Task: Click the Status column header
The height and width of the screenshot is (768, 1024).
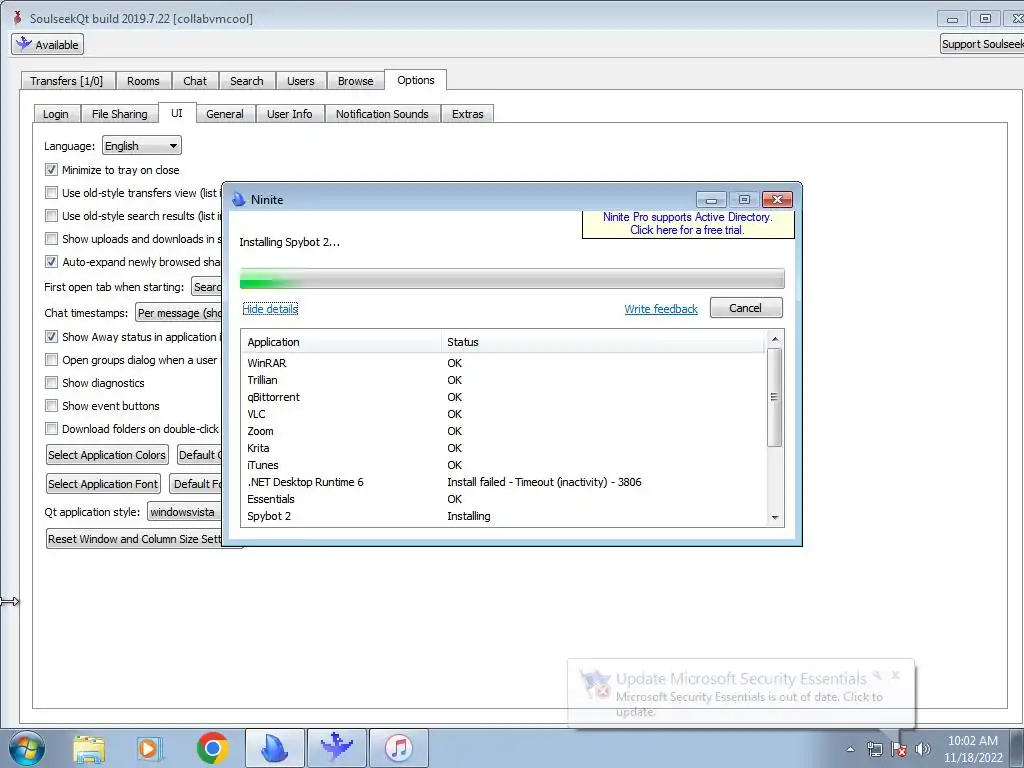Action: tap(602, 342)
